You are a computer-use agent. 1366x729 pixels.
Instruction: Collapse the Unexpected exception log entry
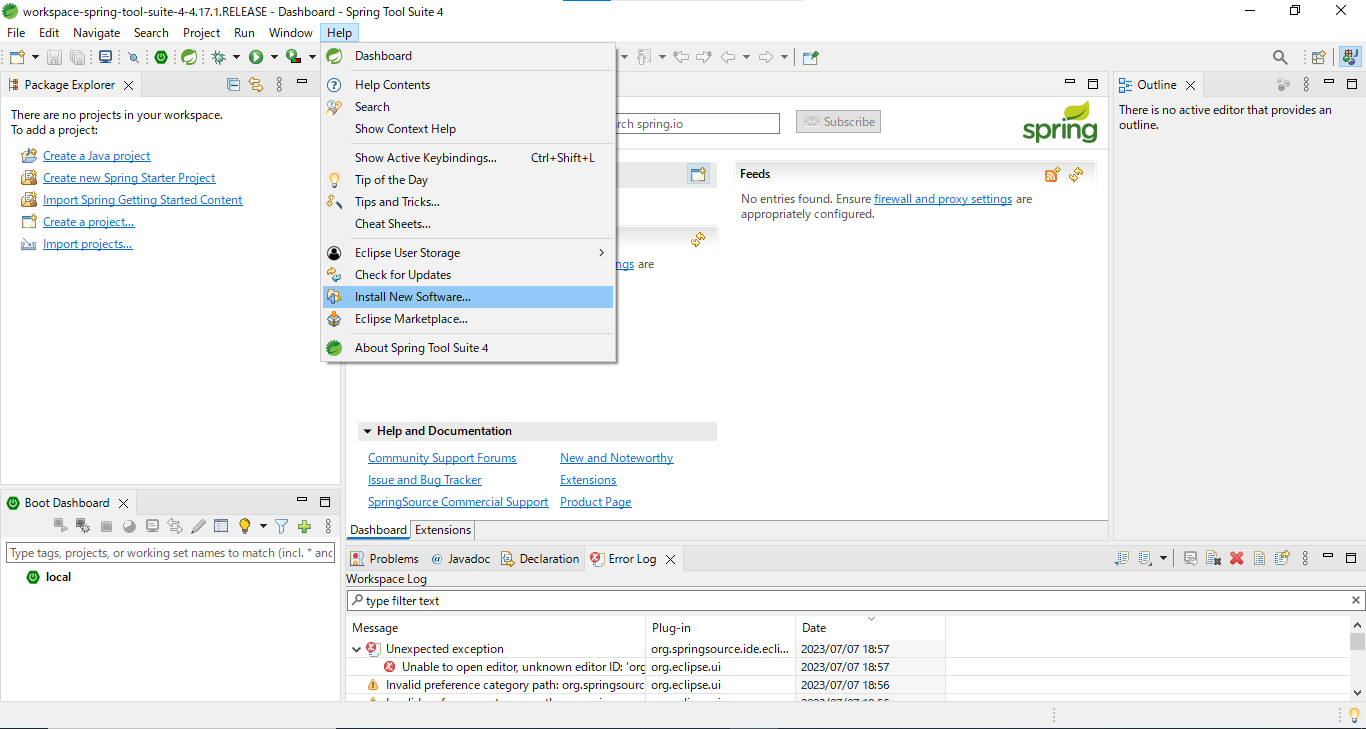pyautogui.click(x=356, y=649)
